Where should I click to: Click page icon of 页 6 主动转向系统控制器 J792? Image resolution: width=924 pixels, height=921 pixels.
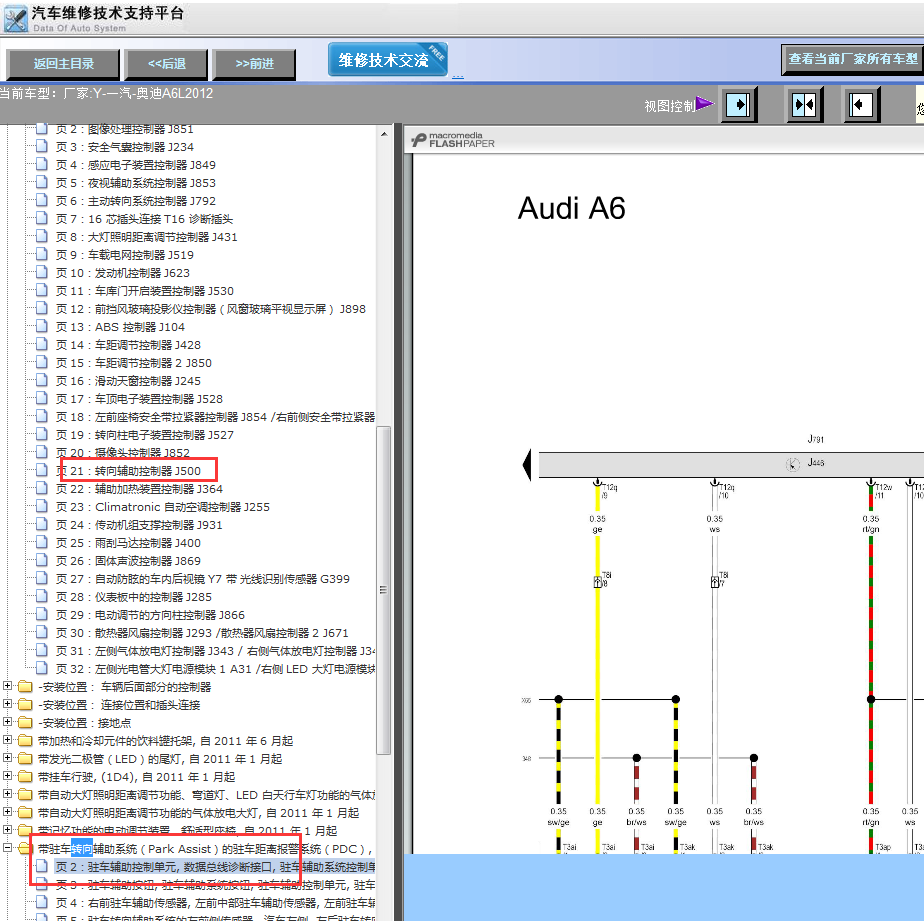42,200
